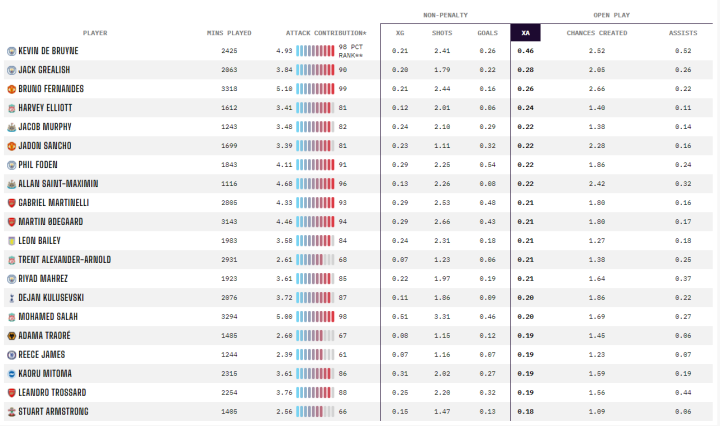
Task: Click the club badge next to Kaoru Mitoma
Action: tap(11, 373)
